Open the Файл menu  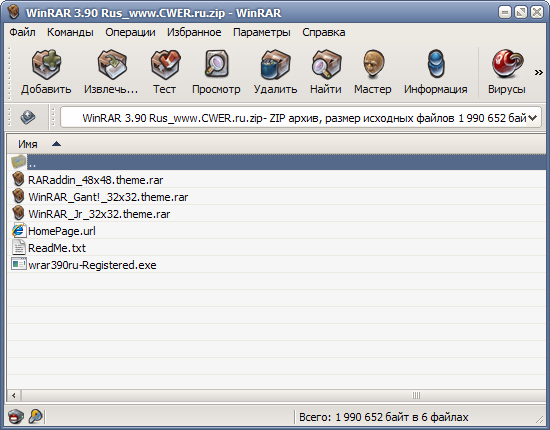[x=22, y=32]
